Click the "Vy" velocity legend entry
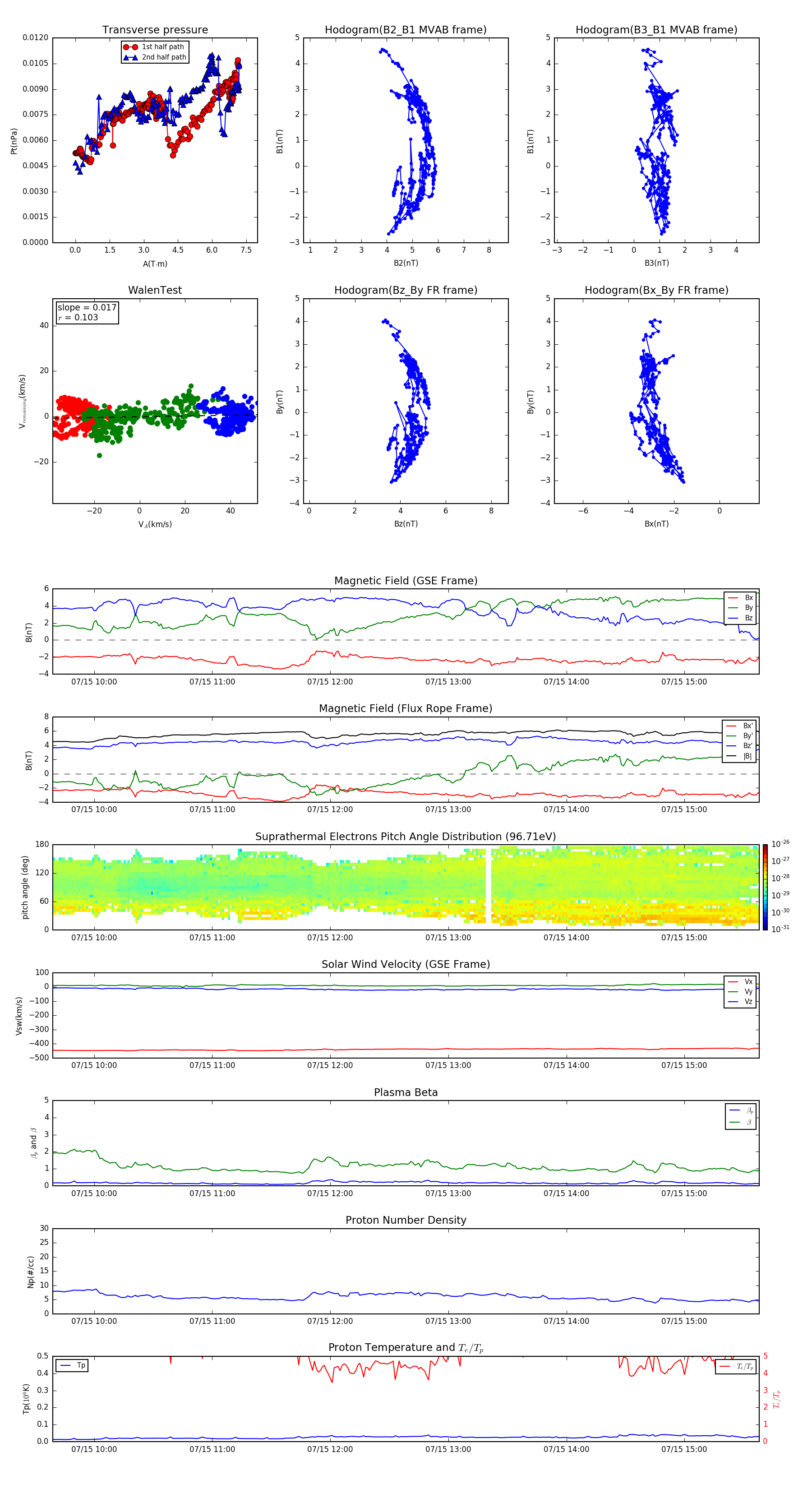The image size is (812, 1489). click(x=741, y=991)
